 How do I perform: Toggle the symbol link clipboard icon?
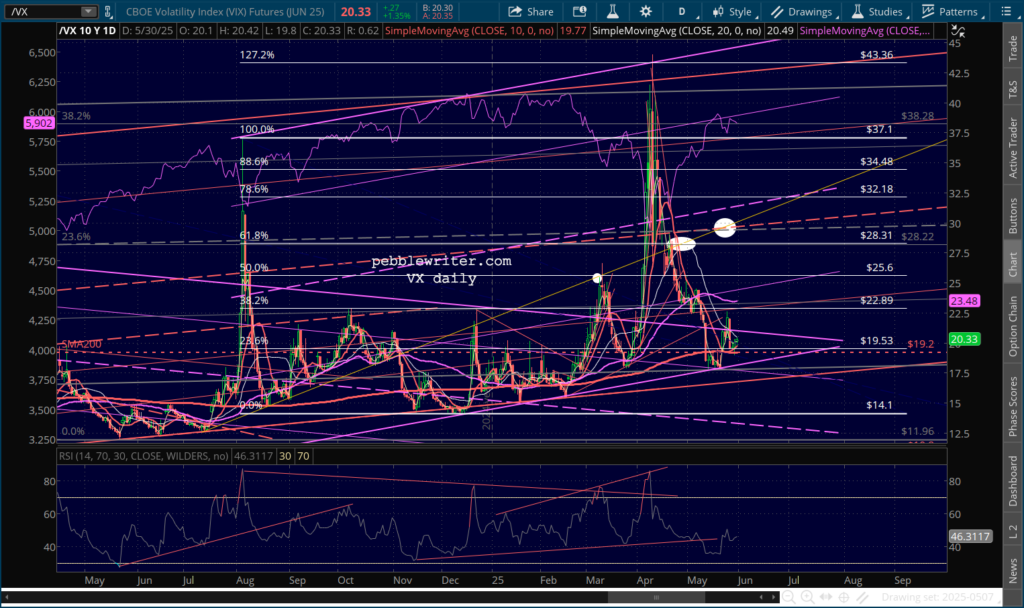(x=108, y=11)
